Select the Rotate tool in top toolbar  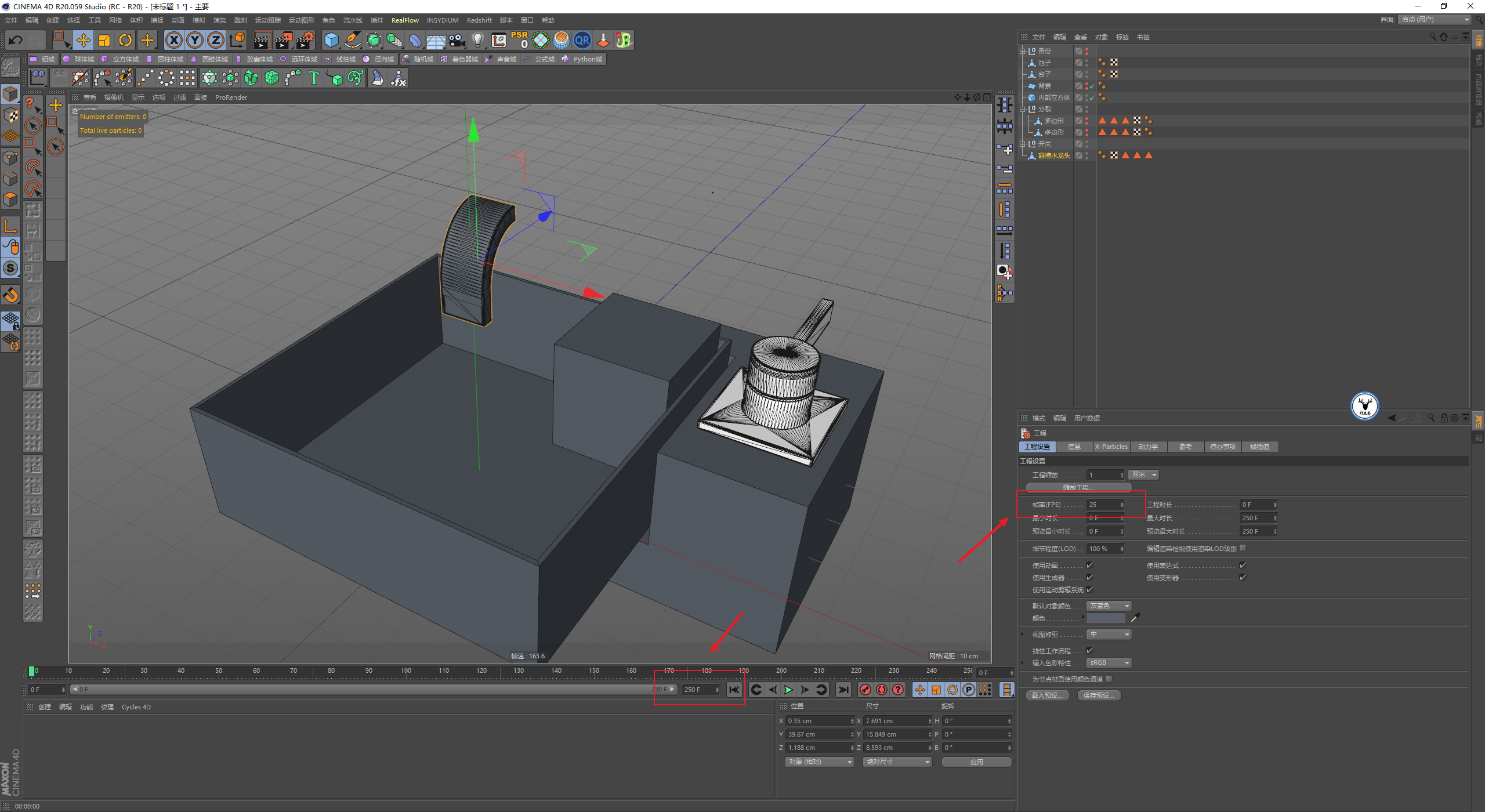coord(125,40)
